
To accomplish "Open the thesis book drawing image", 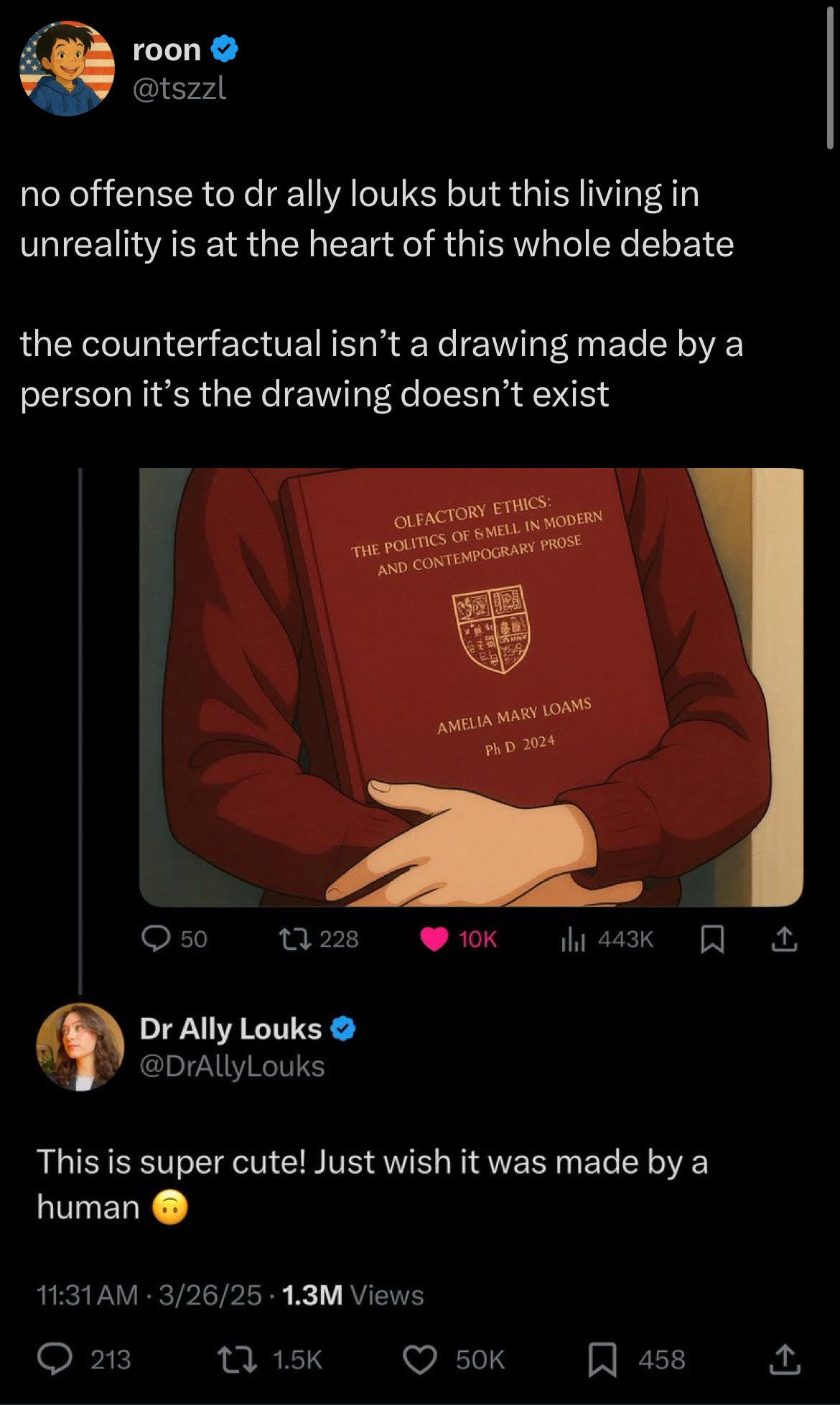I will (471, 687).
